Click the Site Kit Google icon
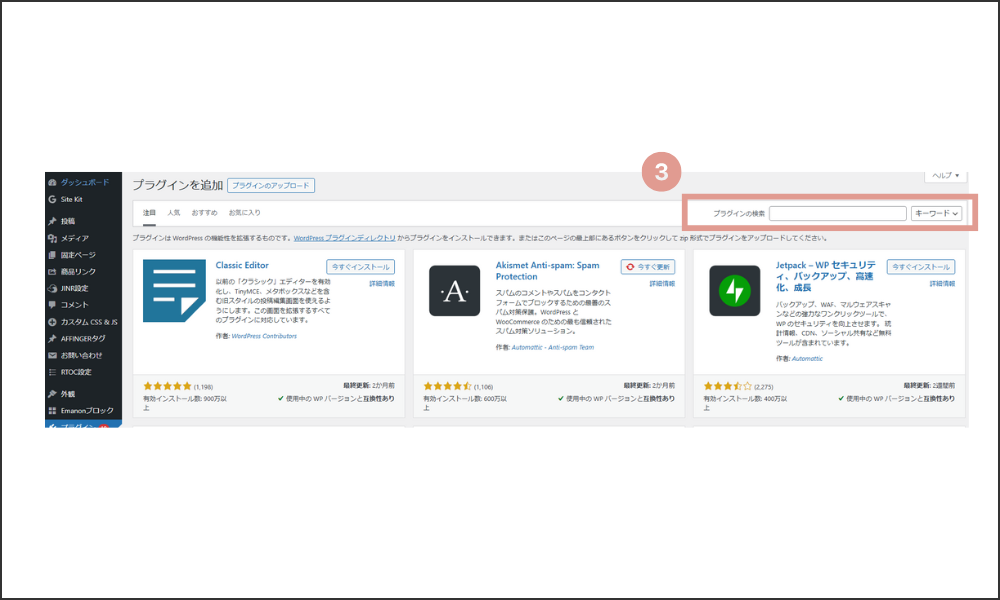 coord(52,200)
